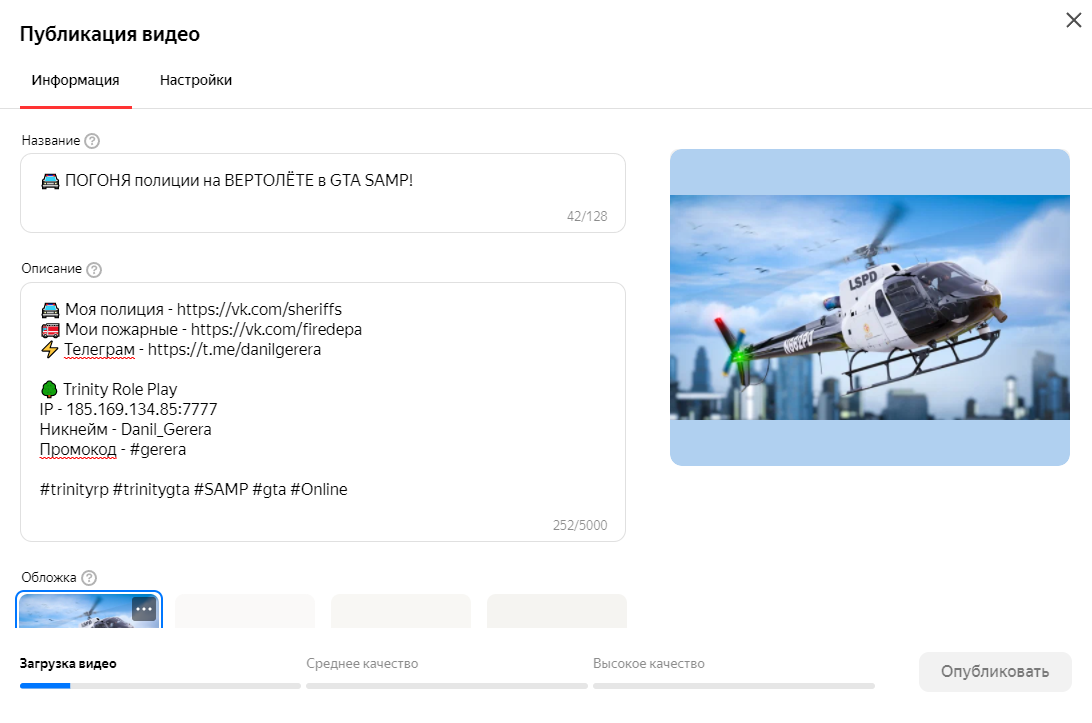The image size is (1092, 723).
Task: Click the police car emoji in title
Action: 50,181
